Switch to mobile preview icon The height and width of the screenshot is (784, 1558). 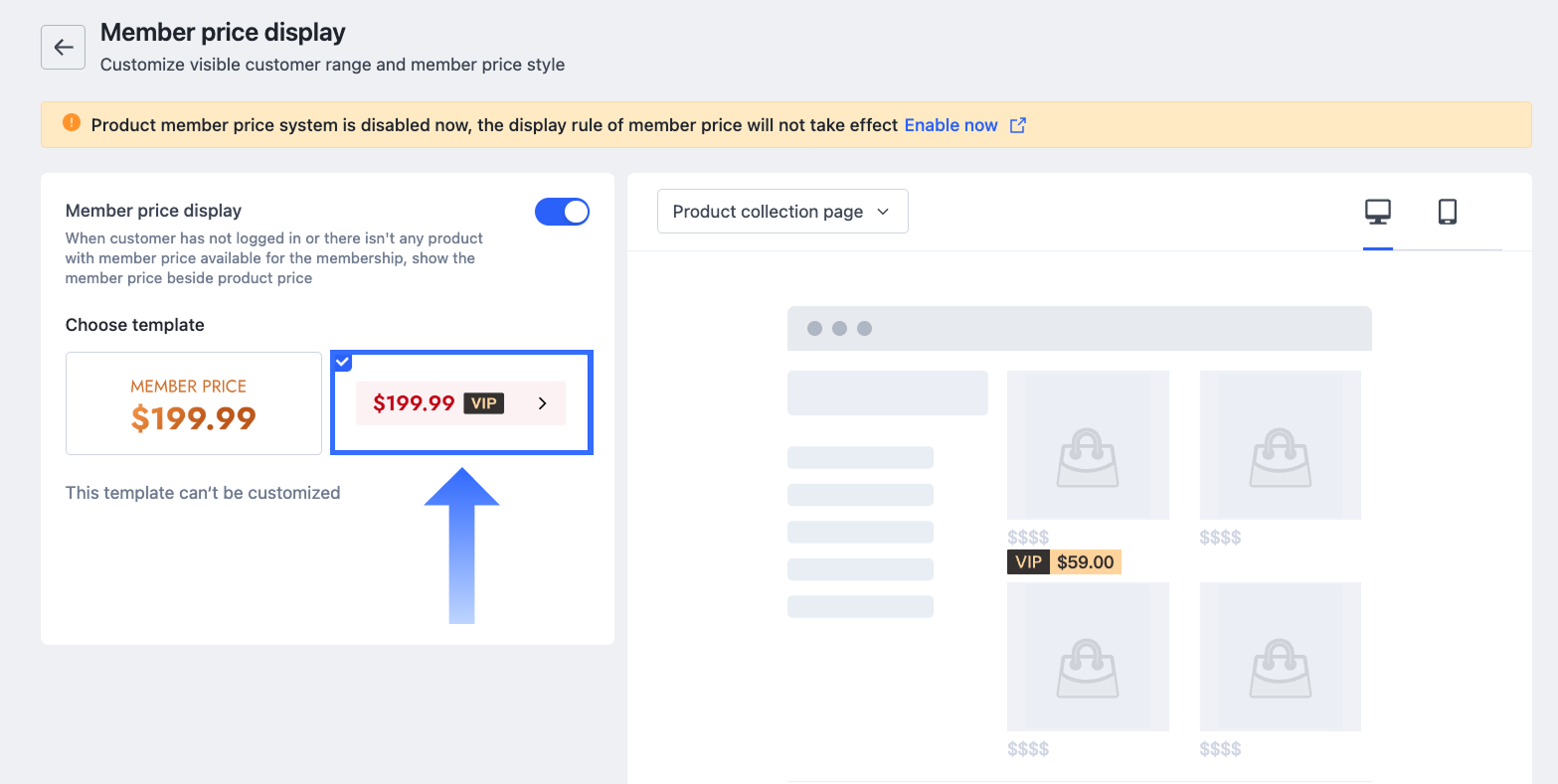click(1448, 212)
